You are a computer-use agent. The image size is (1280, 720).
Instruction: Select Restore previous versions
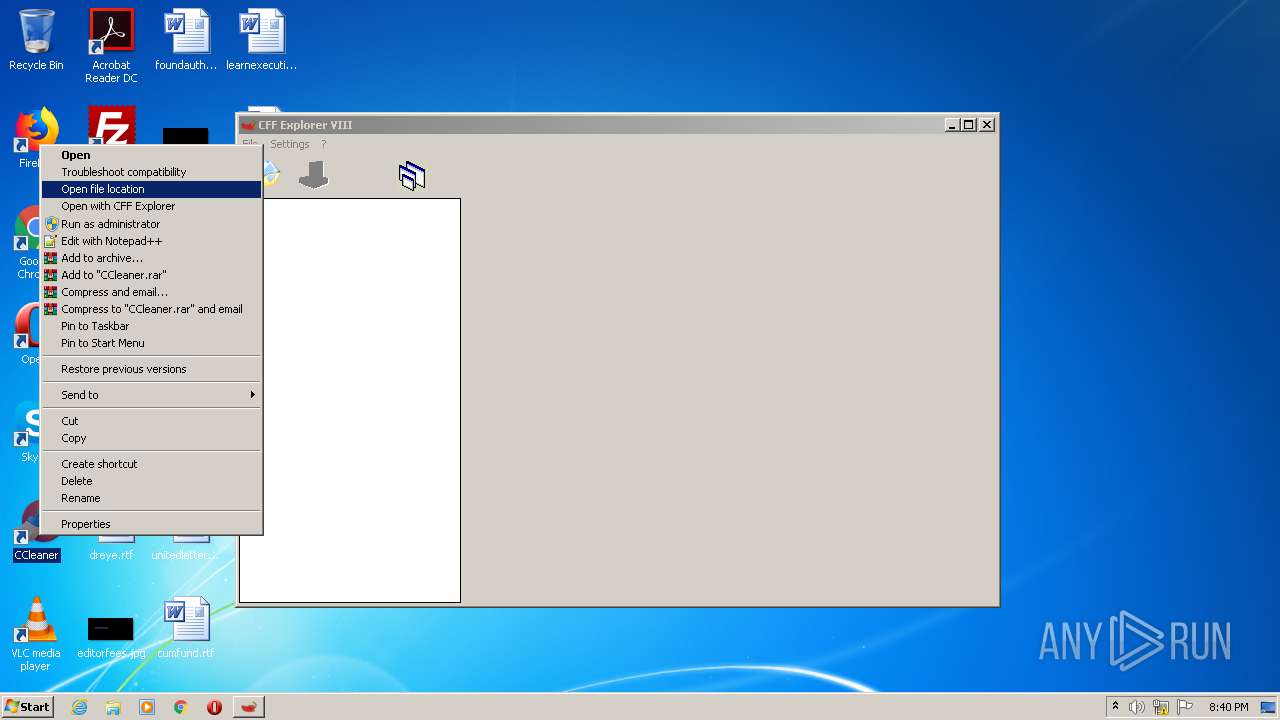pos(151,369)
